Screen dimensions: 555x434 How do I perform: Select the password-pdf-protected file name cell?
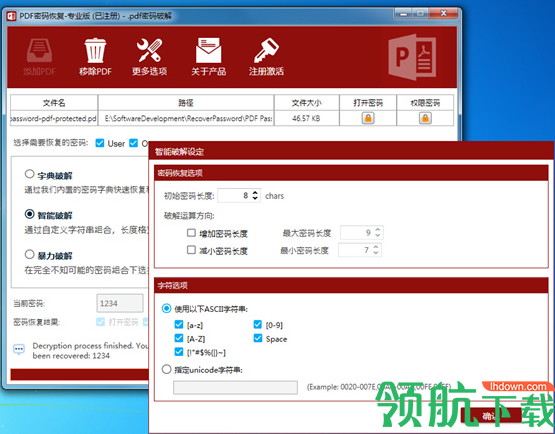coord(54,118)
